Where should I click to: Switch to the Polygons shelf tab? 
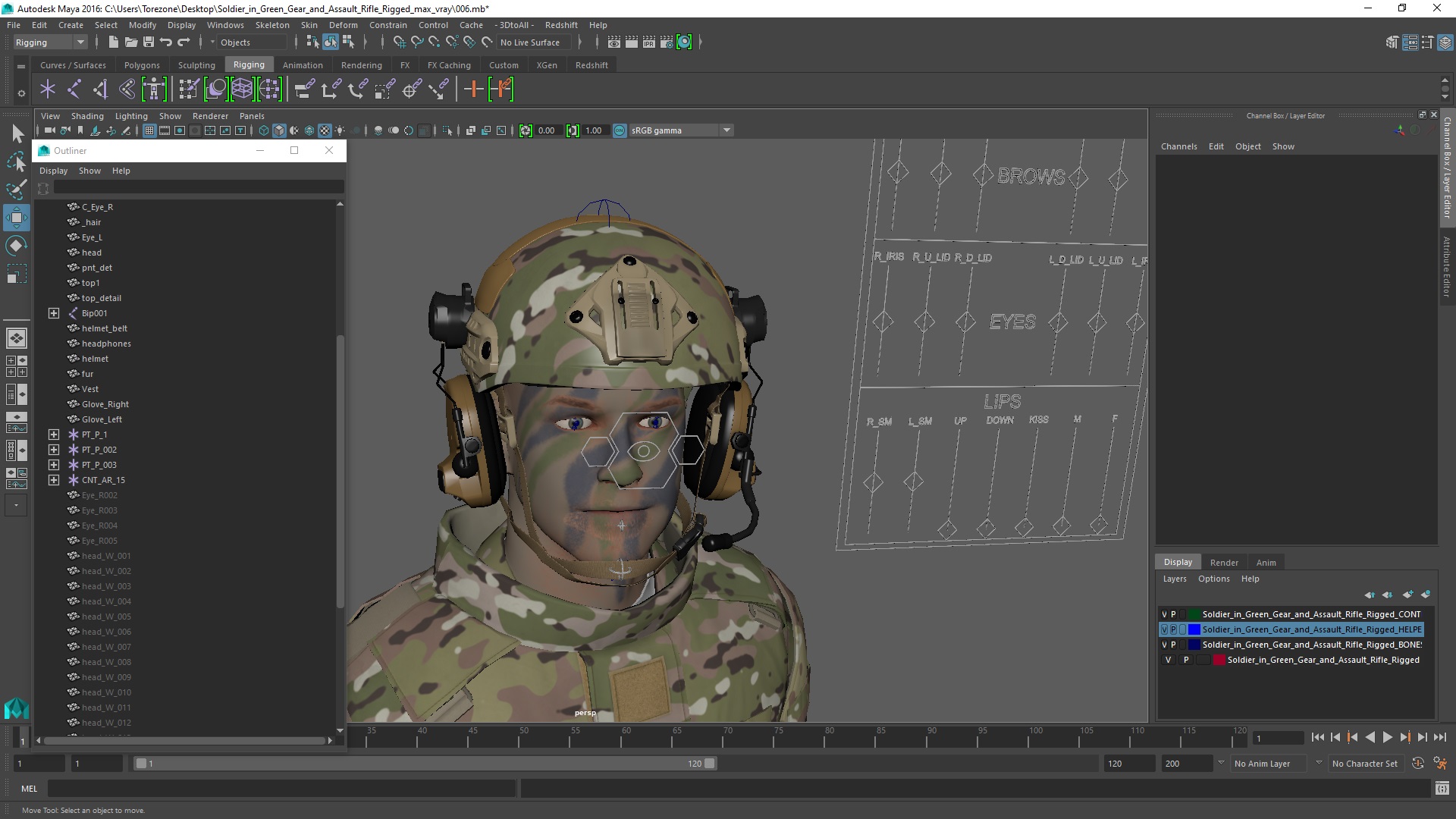(x=142, y=65)
